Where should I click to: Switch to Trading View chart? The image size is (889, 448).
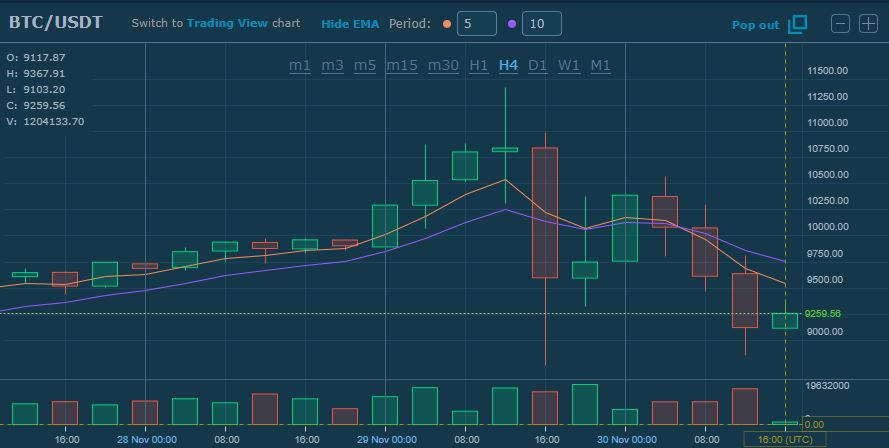pyautogui.click(x=228, y=23)
